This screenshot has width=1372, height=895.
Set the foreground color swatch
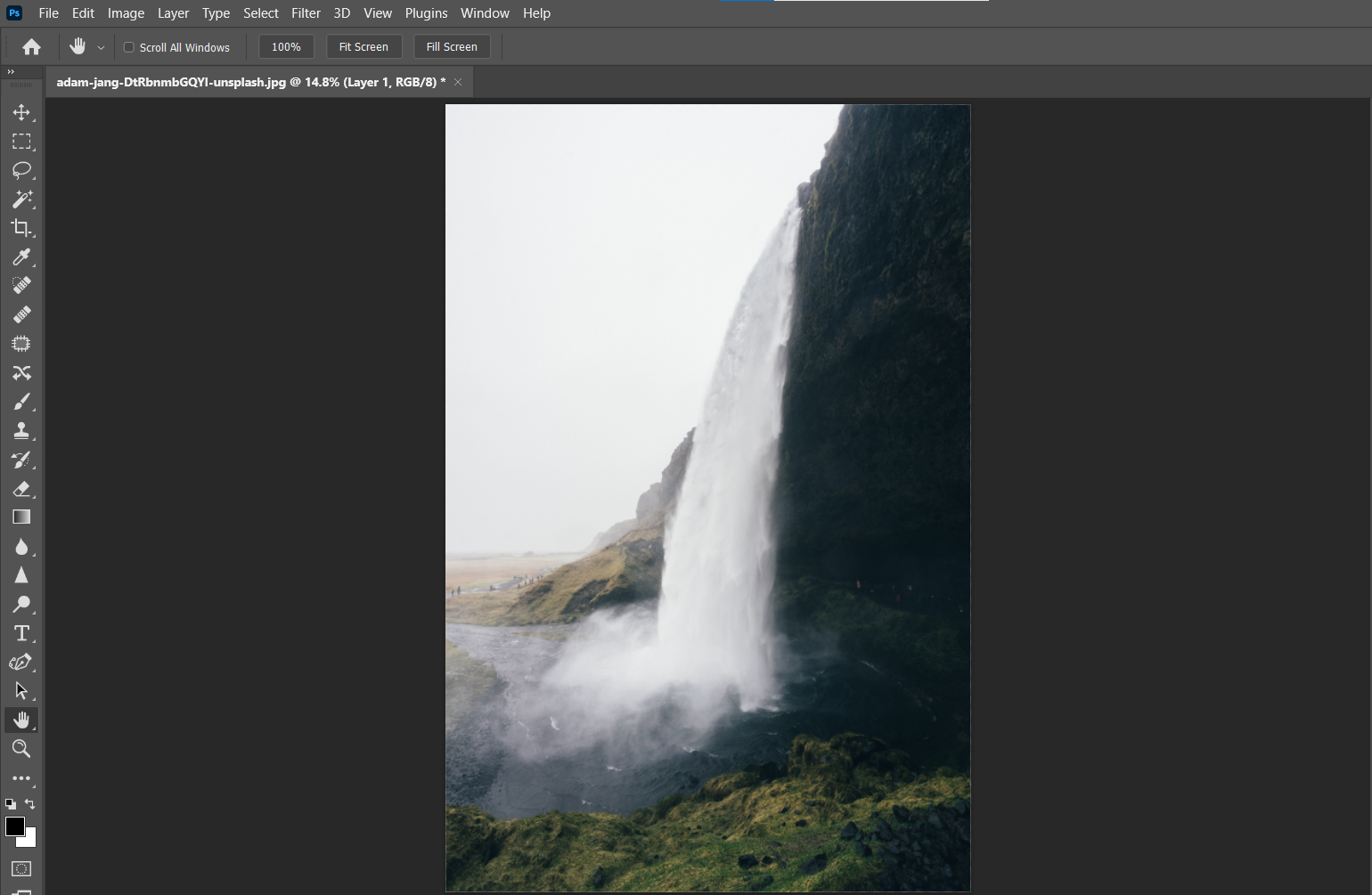14,826
